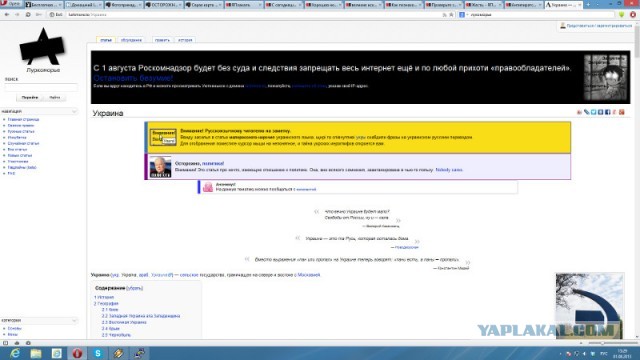
Task: Share the article via the LiveJournal pencil icon
Action: pyautogui.click(x=587, y=112)
